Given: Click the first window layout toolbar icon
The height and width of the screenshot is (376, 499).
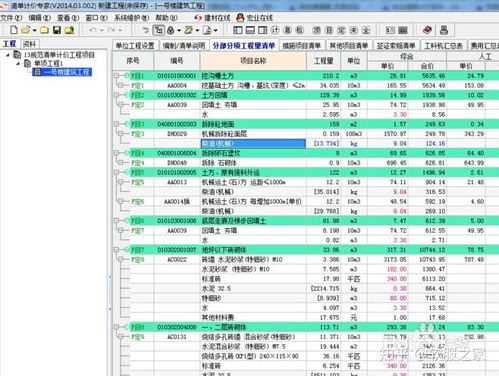Looking at the screenshot, I should (238, 30).
